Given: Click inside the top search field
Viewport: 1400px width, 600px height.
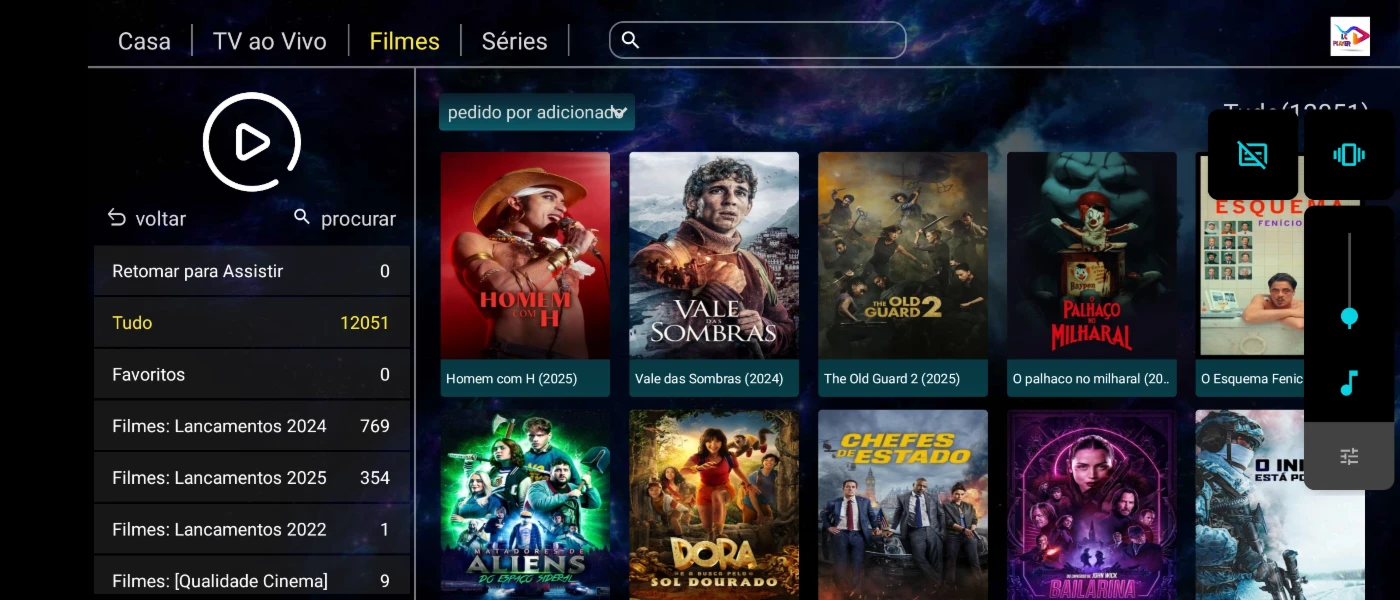Looking at the screenshot, I should click(757, 40).
